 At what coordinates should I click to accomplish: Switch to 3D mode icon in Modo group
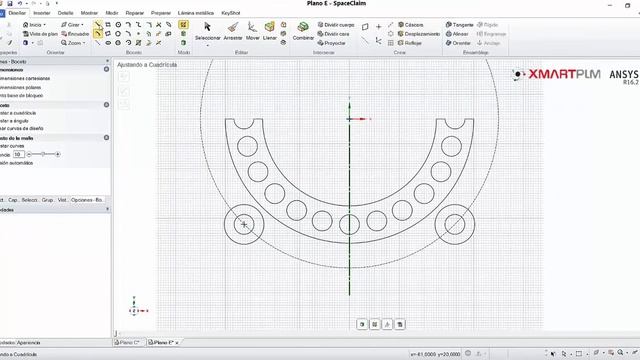[x=183, y=43]
